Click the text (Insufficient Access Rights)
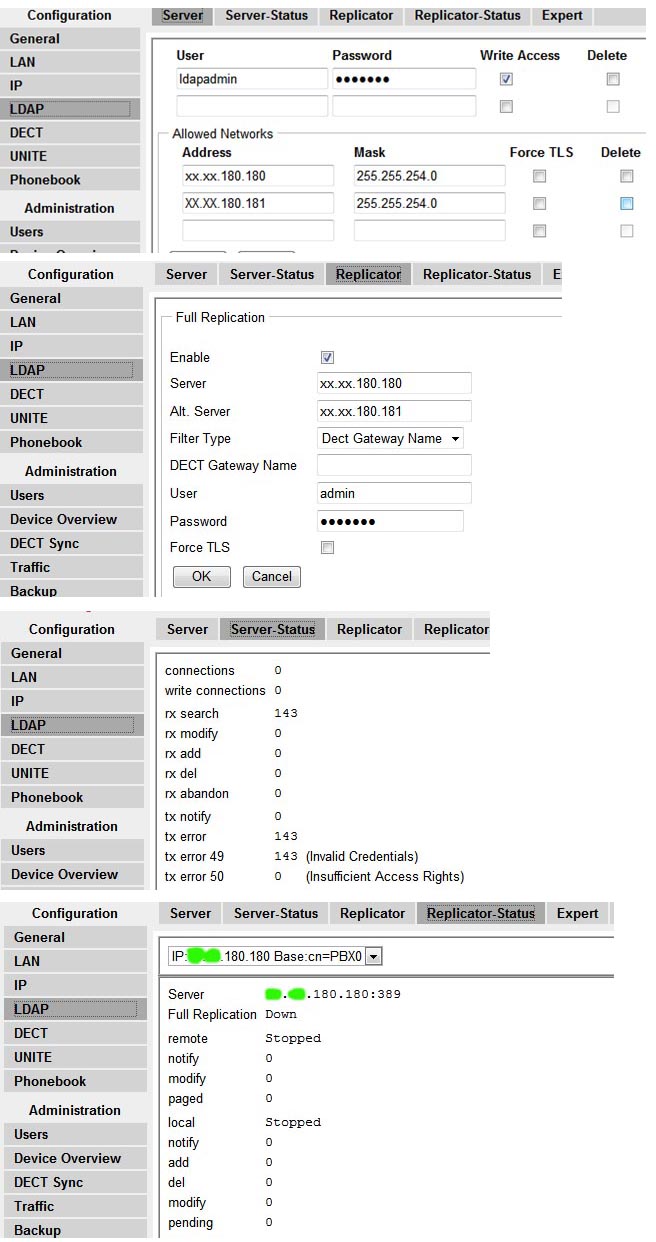 [385, 876]
